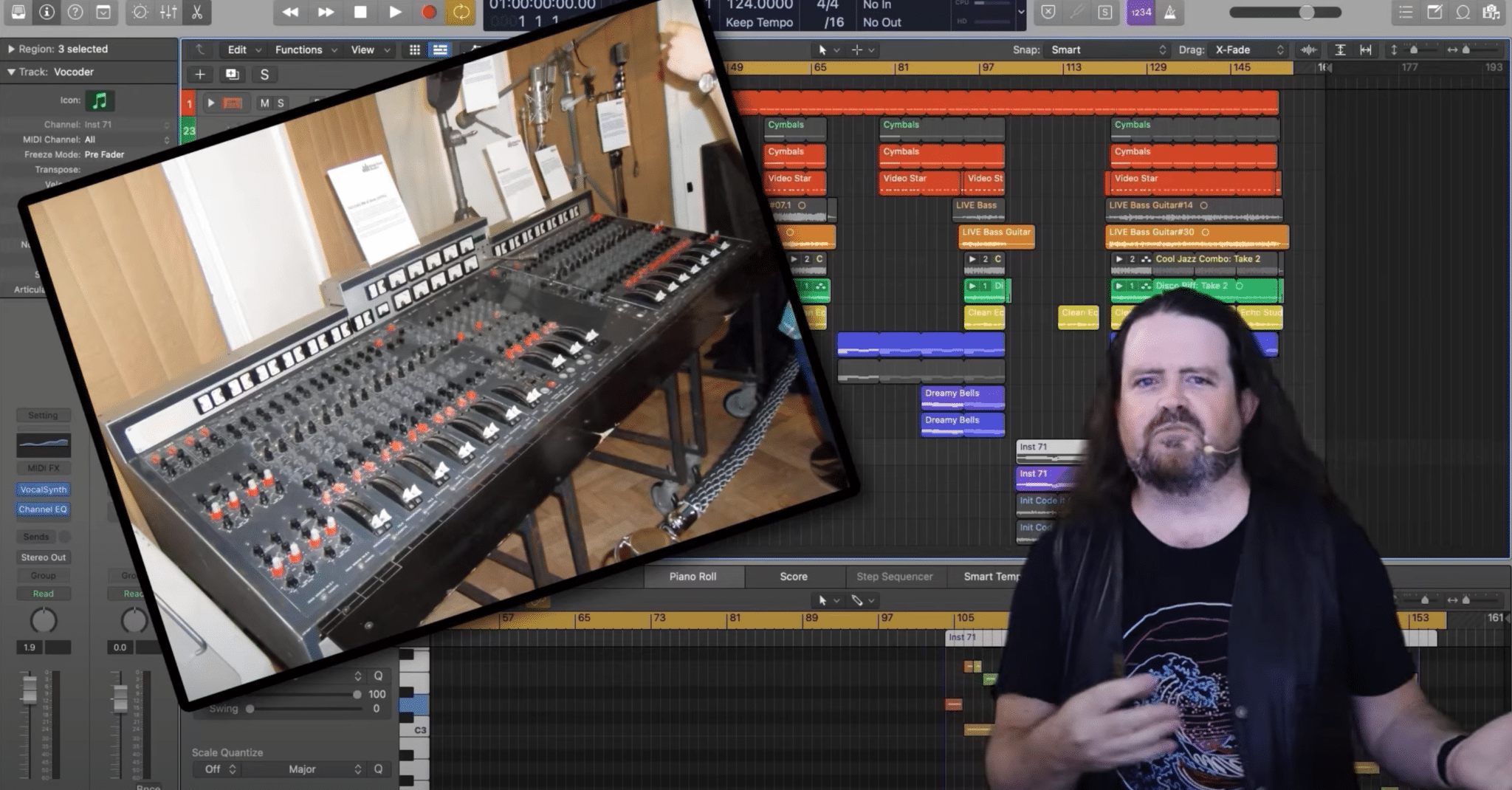Expand the Region inspector disclosure triangle

pos(11,49)
